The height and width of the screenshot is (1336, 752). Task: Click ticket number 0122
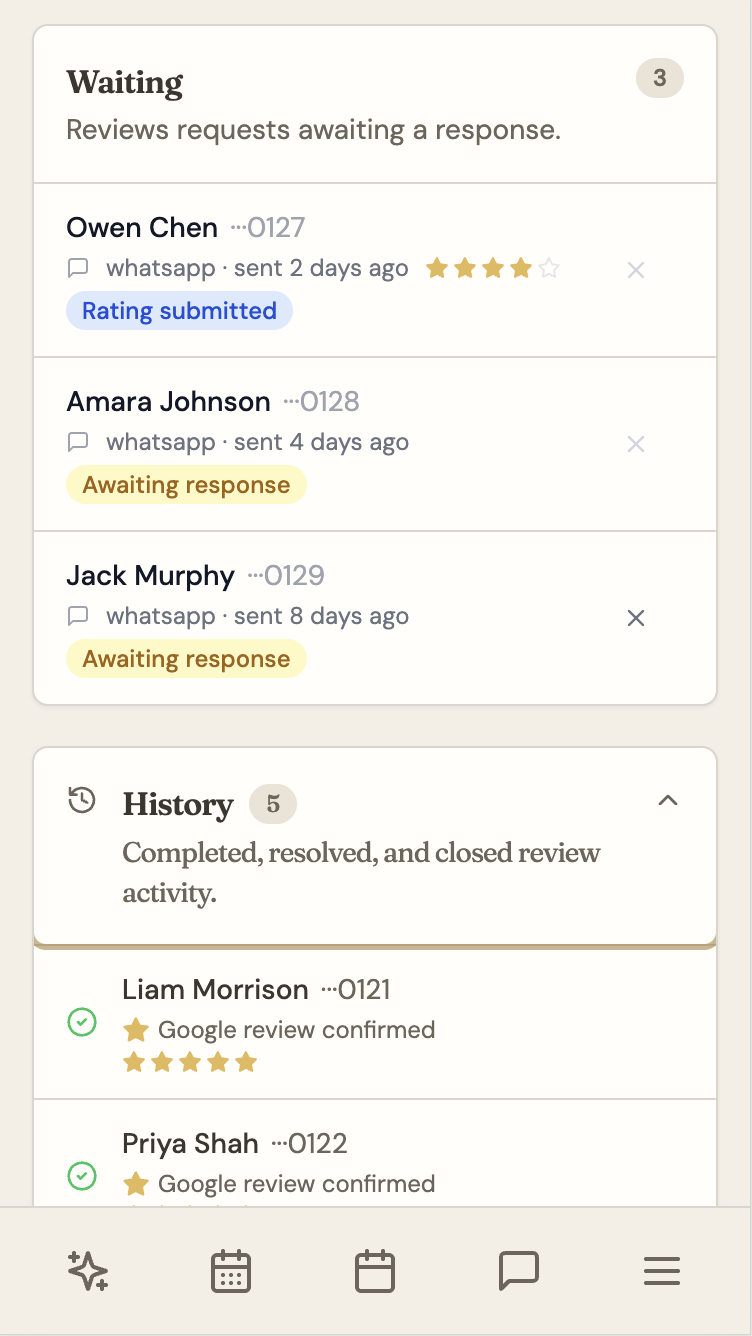point(310,1144)
